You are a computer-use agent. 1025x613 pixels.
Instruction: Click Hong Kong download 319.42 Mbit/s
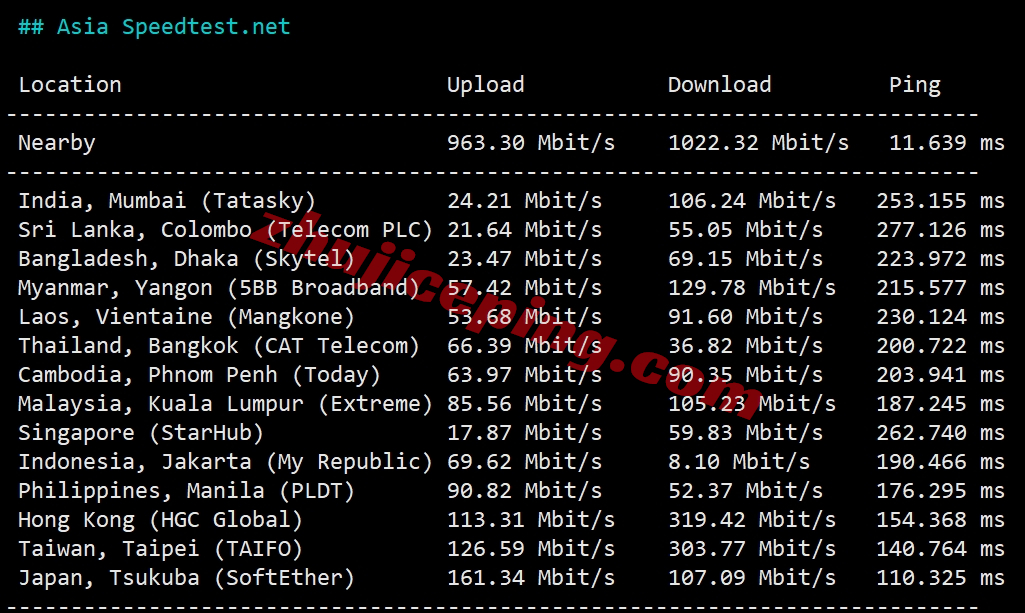[x=752, y=520]
